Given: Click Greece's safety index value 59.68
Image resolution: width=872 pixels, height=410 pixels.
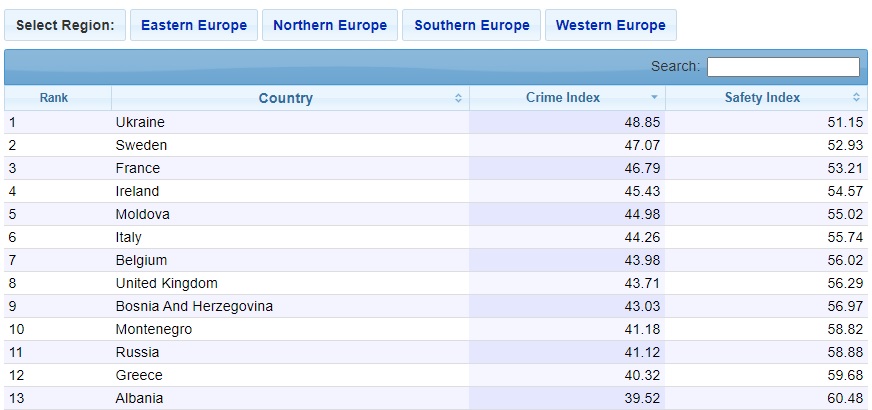Looking at the screenshot, I should coord(845,376).
